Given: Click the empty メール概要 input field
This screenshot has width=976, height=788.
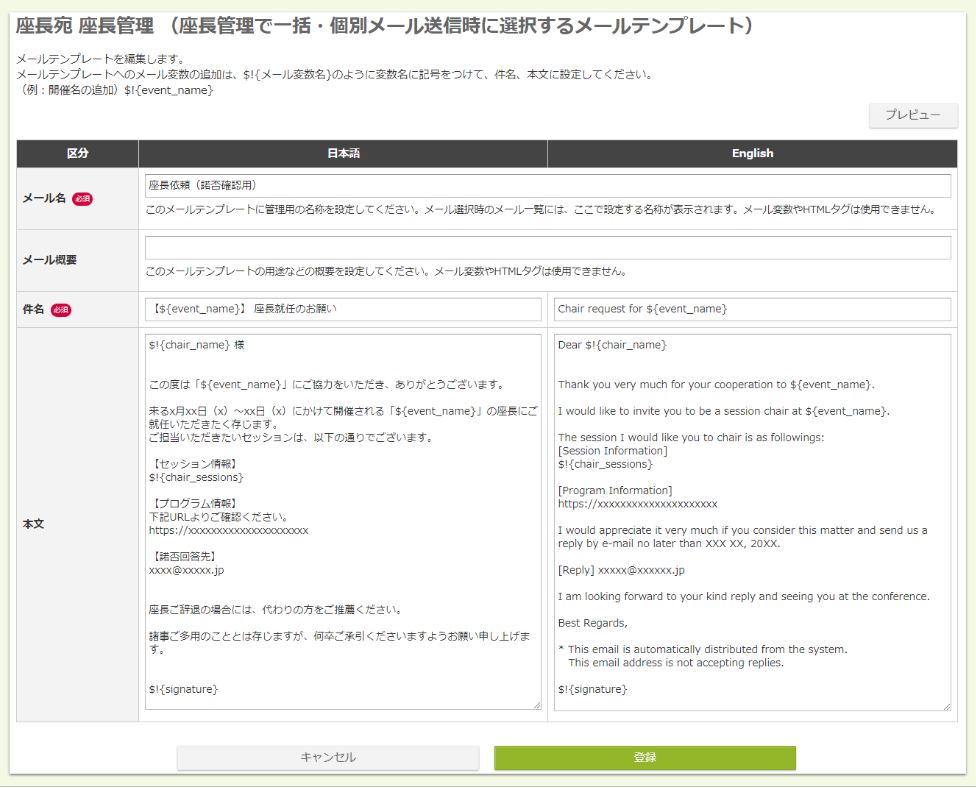Looking at the screenshot, I should [x=547, y=247].
